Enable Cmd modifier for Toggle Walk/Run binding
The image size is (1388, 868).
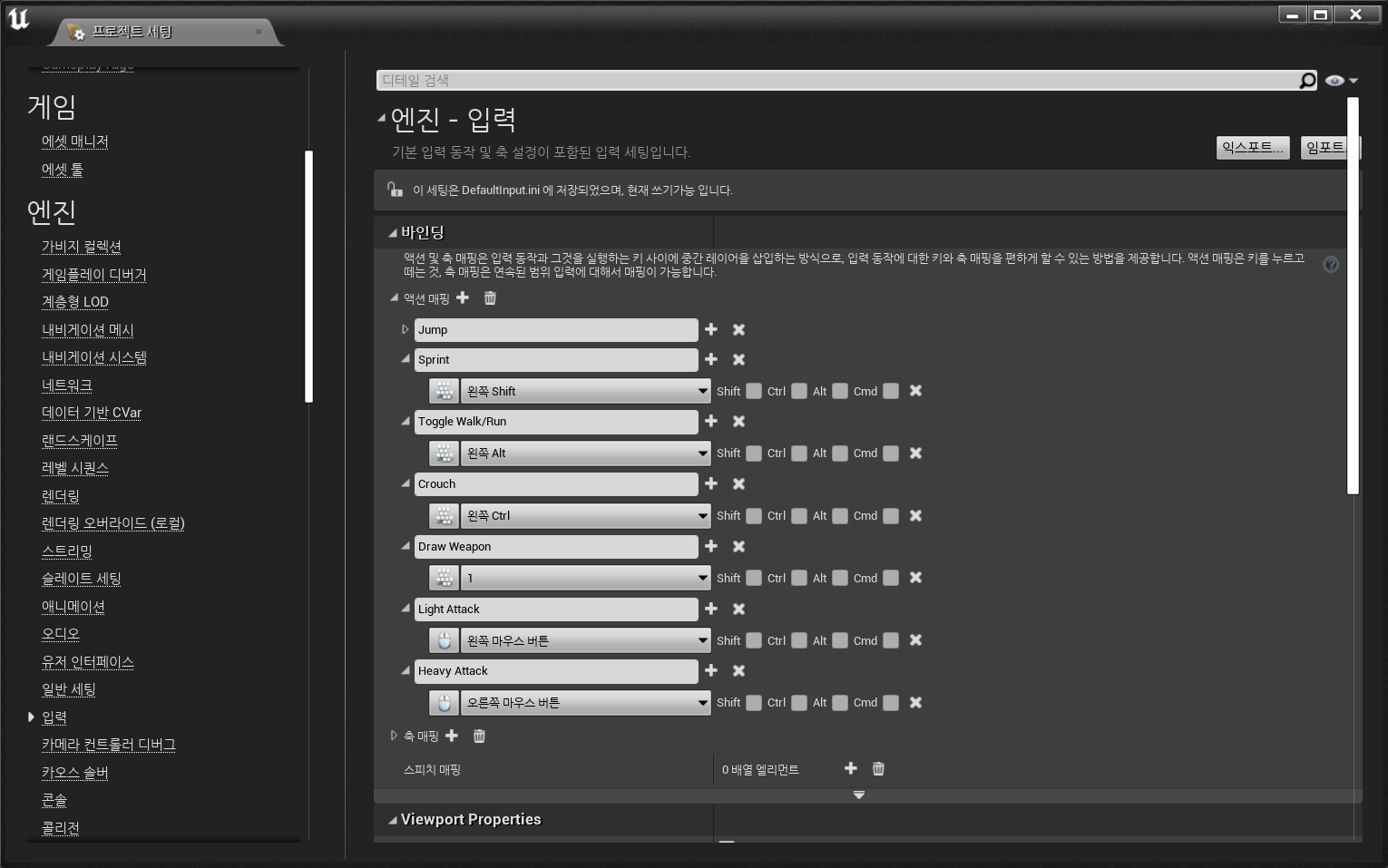point(891,453)
